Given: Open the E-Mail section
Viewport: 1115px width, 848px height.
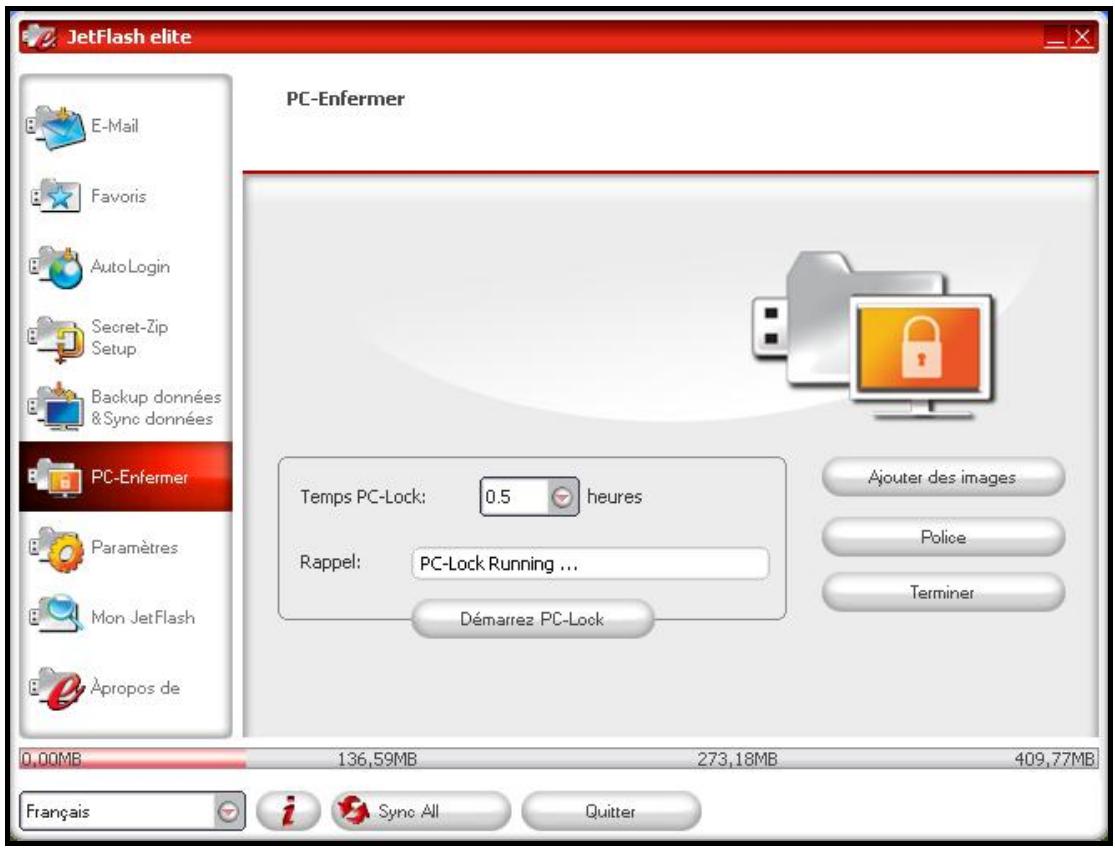Looking at the screenshot, I should tap(125, 127).
